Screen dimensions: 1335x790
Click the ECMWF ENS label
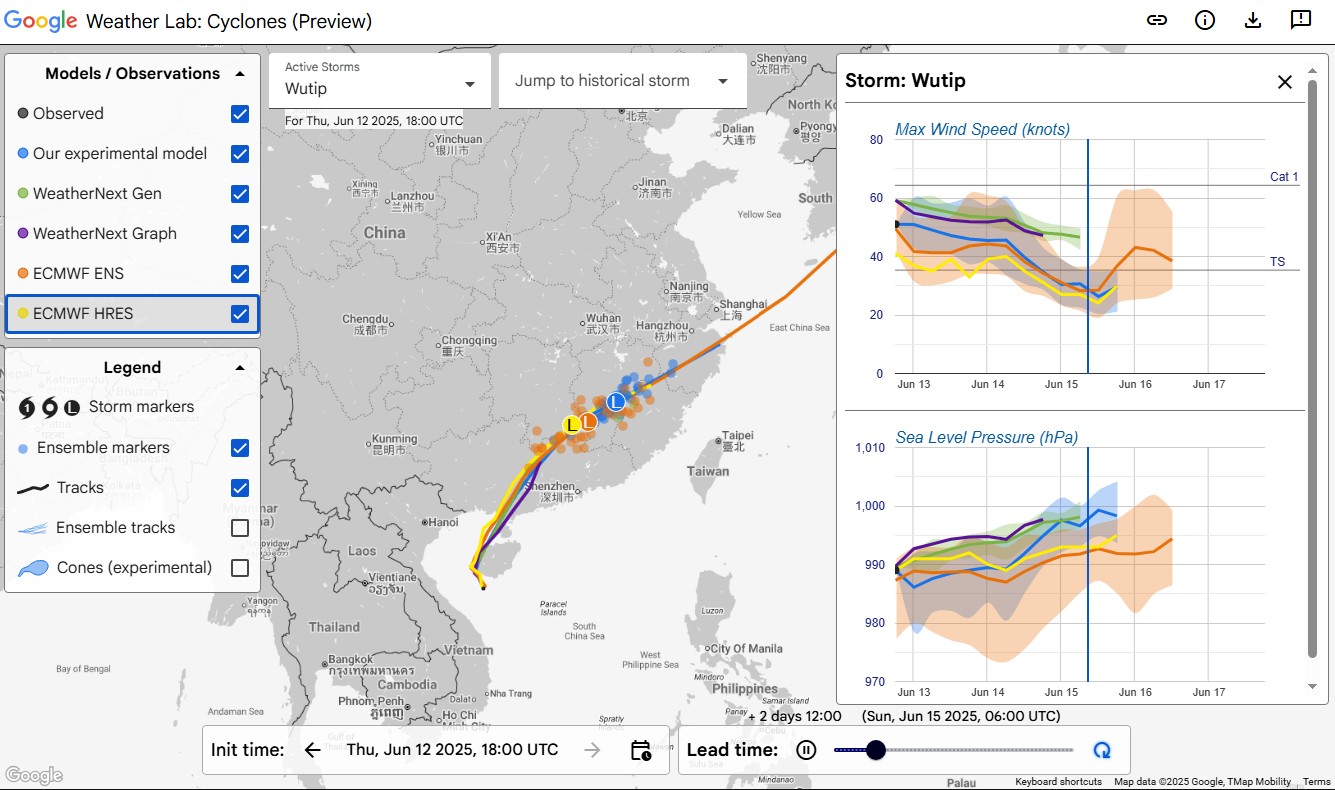79,274
